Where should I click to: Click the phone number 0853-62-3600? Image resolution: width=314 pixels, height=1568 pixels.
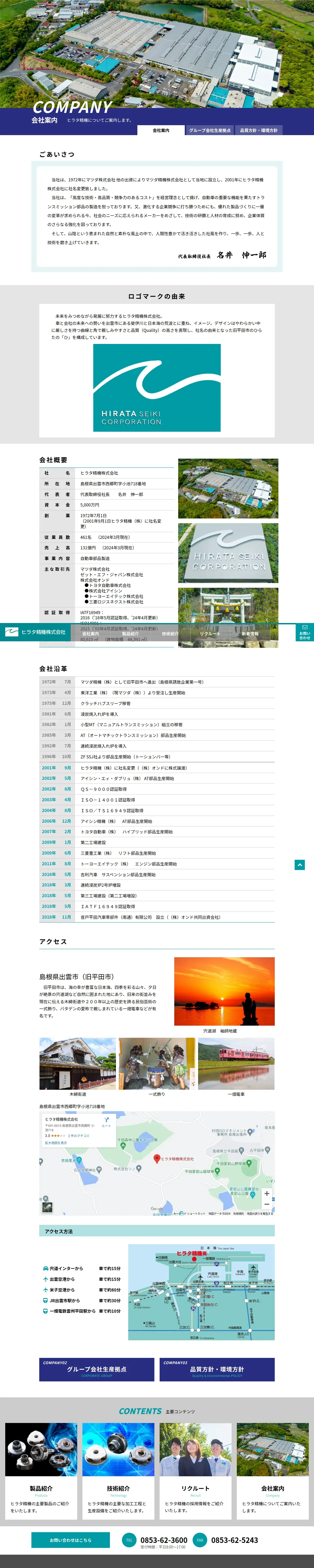164,1540
